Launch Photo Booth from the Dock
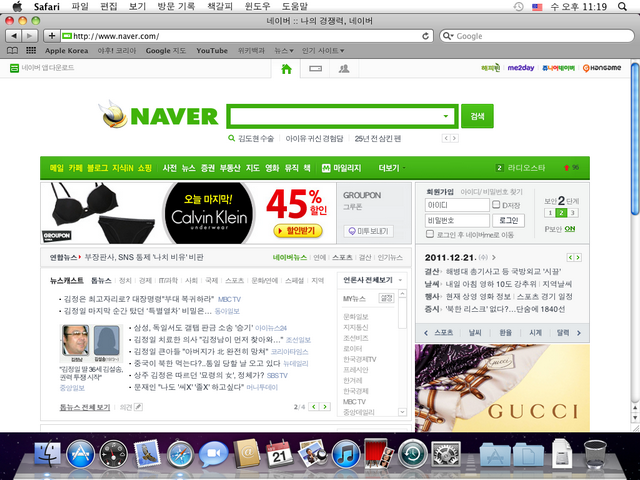Image resolution: width=640 pixels, height=480 pixels. (x=378, y=453)
